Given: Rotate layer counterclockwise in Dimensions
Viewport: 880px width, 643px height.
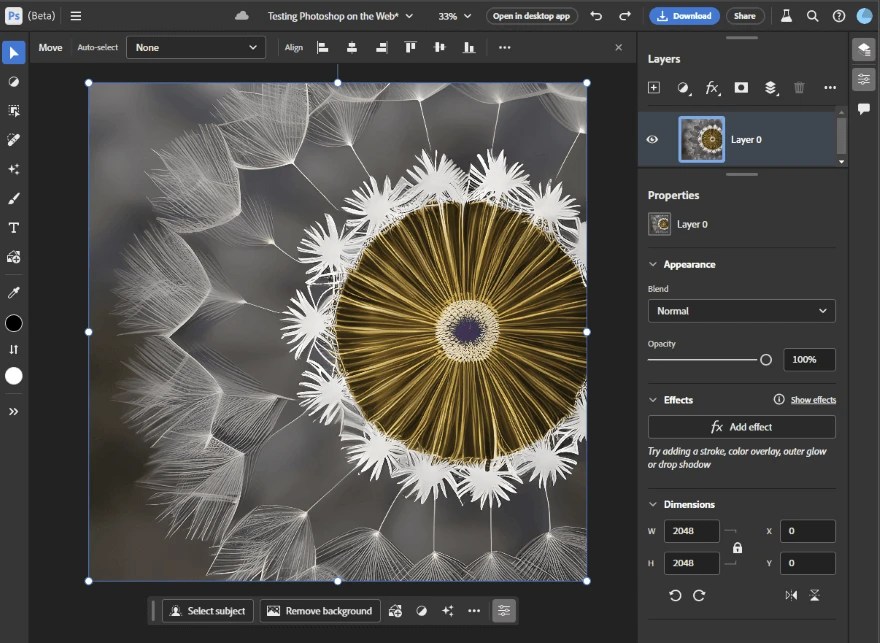Looking at the screenshot, I should point(675,595).
